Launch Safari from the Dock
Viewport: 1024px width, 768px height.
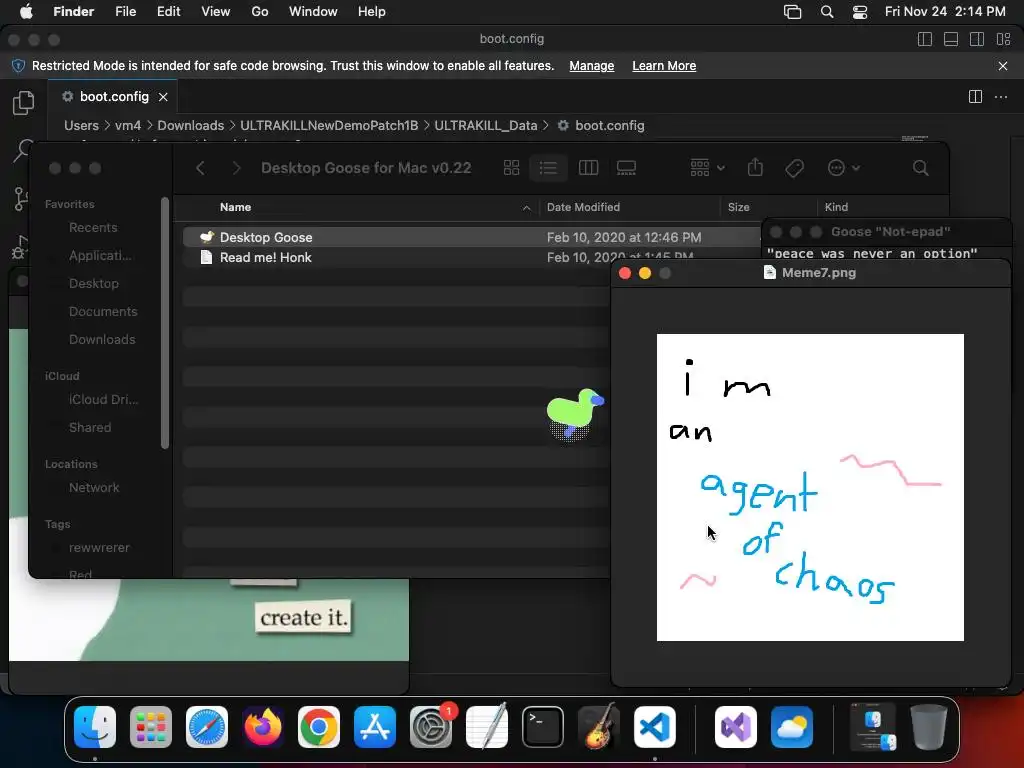point(207,727)
